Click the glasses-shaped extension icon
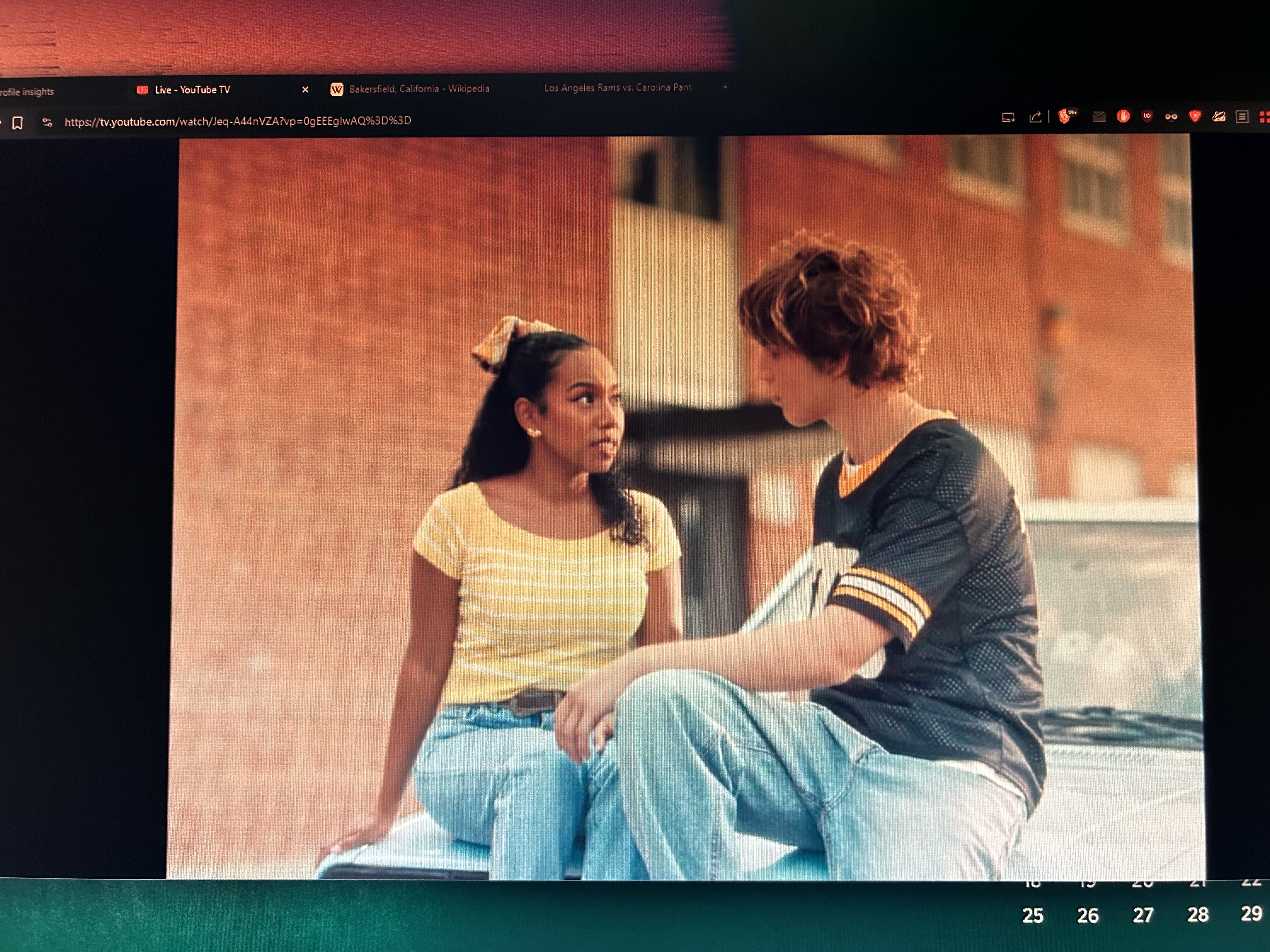The height and width of the screenshot is (952, 1270). (x=1171, y=117)
